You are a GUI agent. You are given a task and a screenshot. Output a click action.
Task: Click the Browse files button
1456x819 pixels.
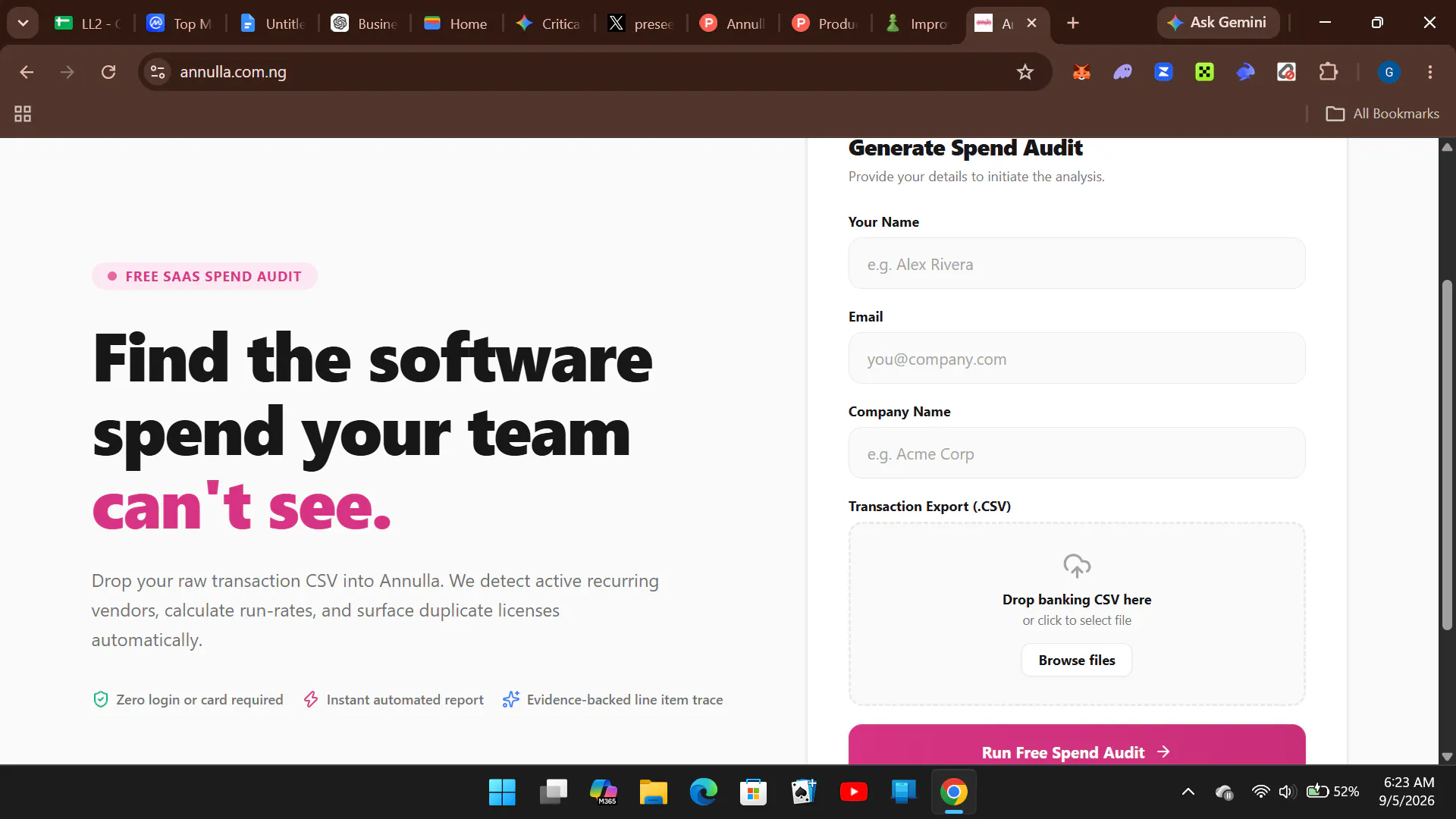[1077, 661]
